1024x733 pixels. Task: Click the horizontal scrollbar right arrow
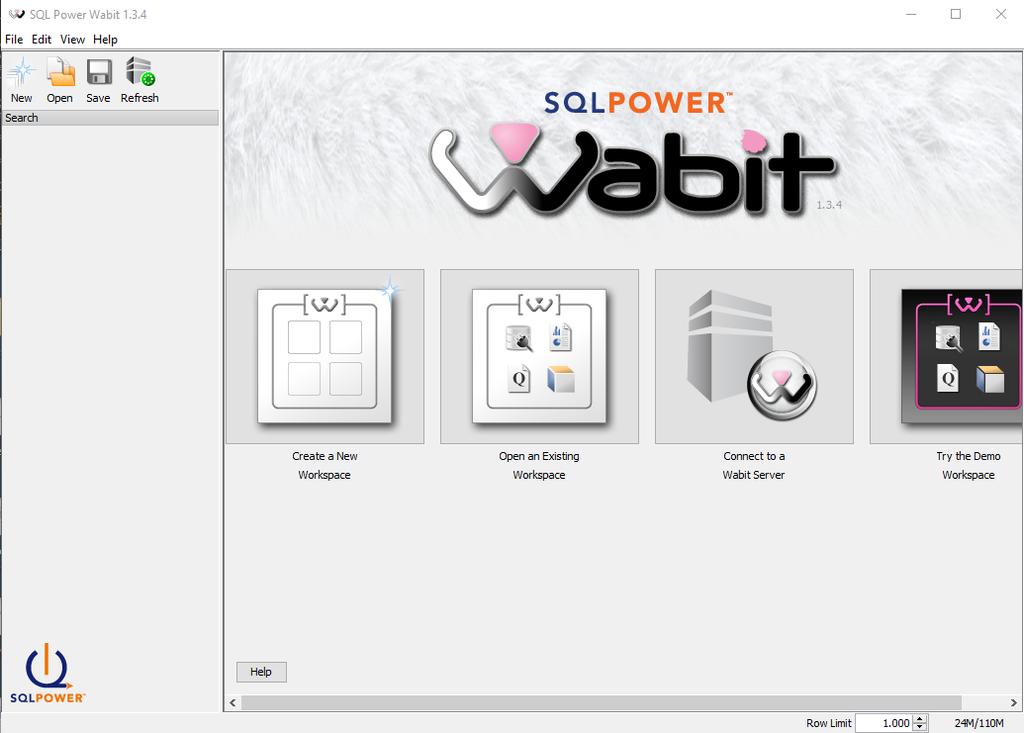click(x=1014, y=703)
